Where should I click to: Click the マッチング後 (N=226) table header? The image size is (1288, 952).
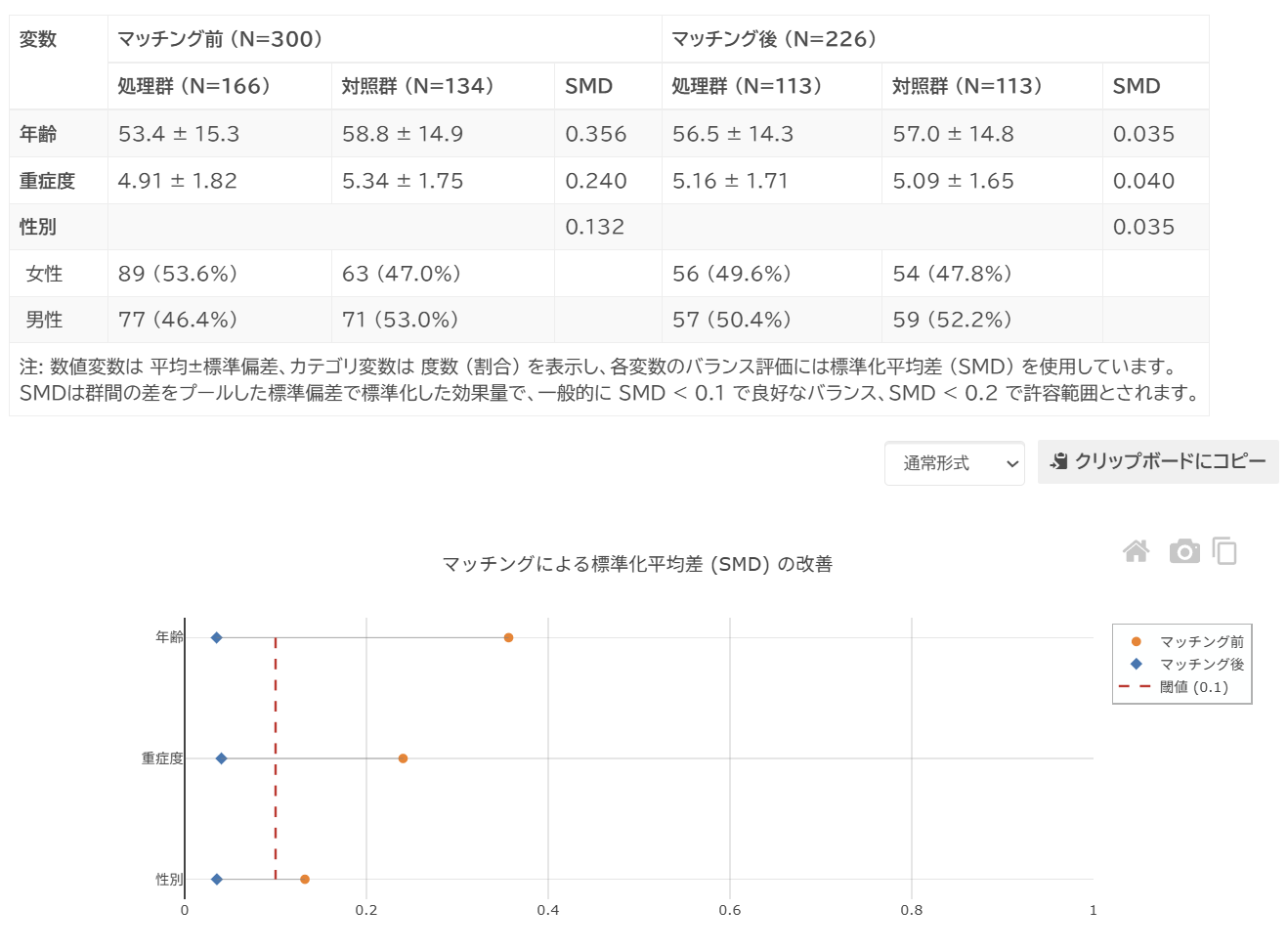(x=773, y=39)
